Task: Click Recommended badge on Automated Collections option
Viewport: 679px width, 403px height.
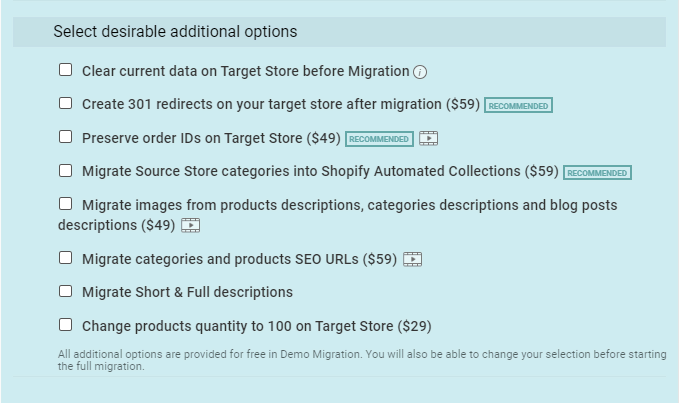Action: (597, 173)
